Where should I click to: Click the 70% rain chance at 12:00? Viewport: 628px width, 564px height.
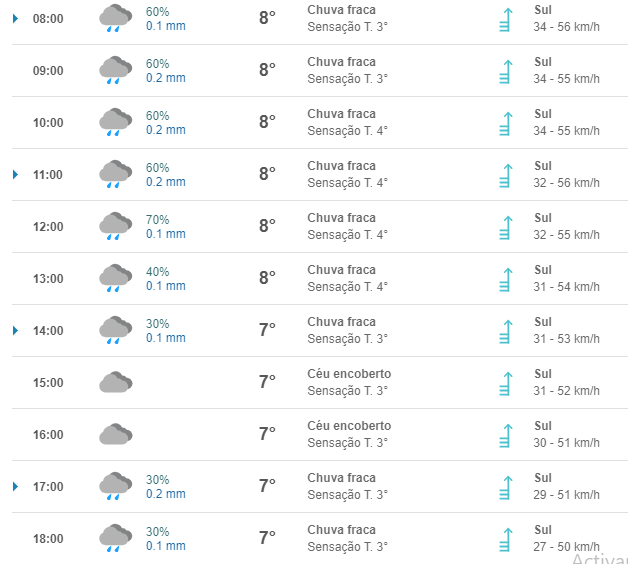[x=158, y=219]
